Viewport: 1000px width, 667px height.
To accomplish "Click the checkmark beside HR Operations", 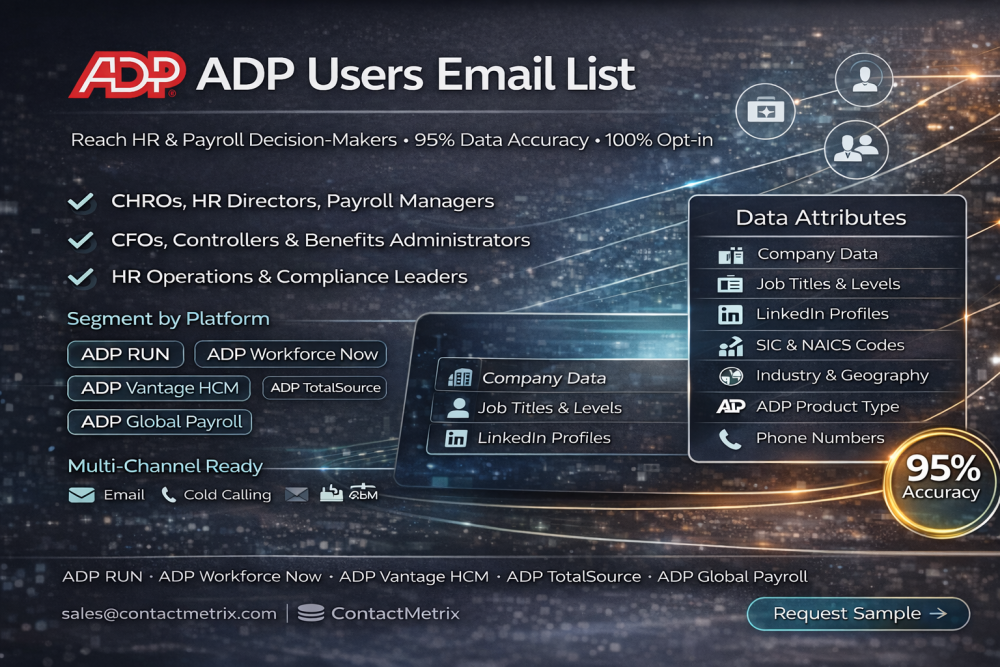I will 81,277.
